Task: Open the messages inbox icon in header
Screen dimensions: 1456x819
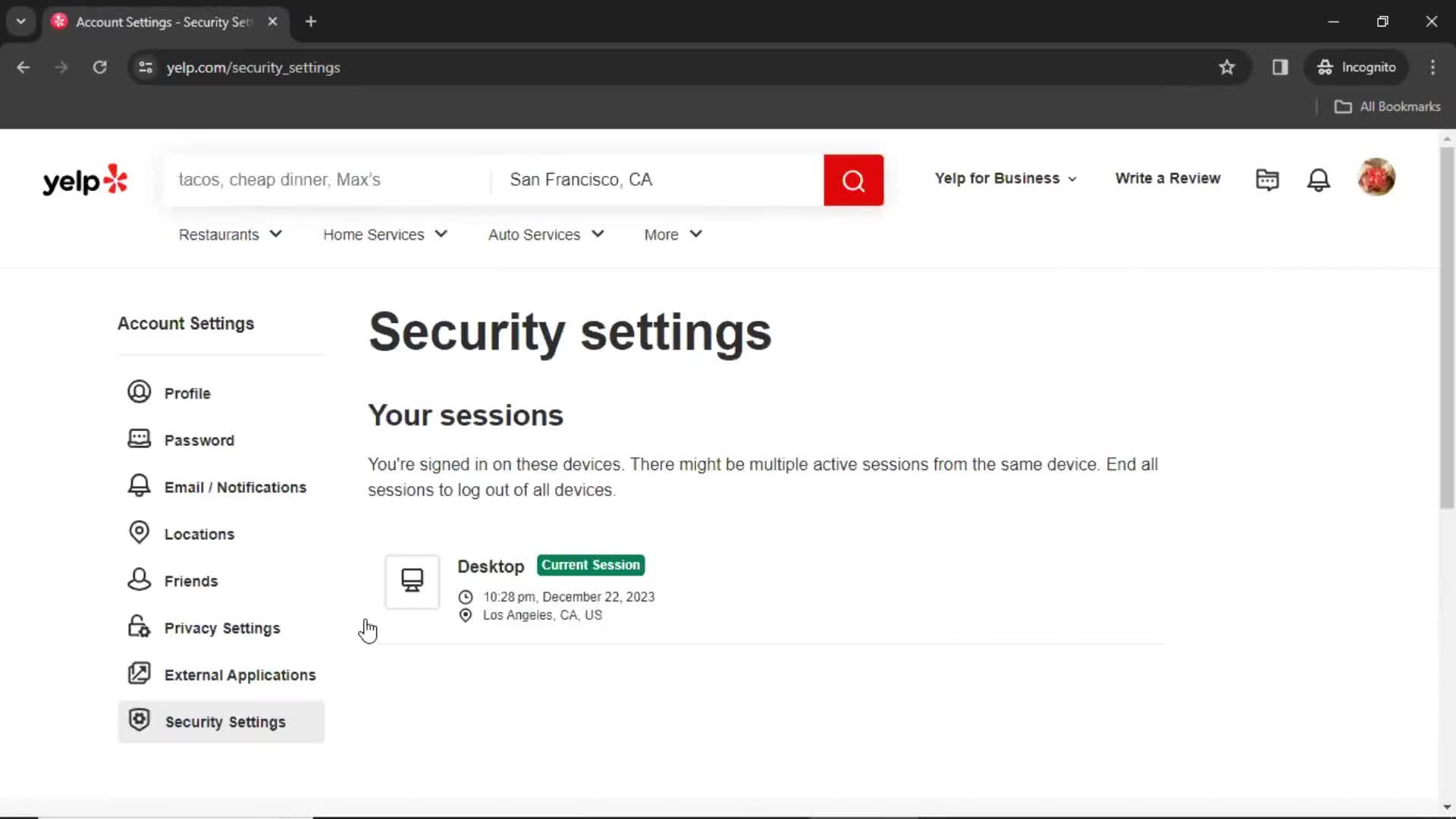Action: click(x=1267, y=180)
